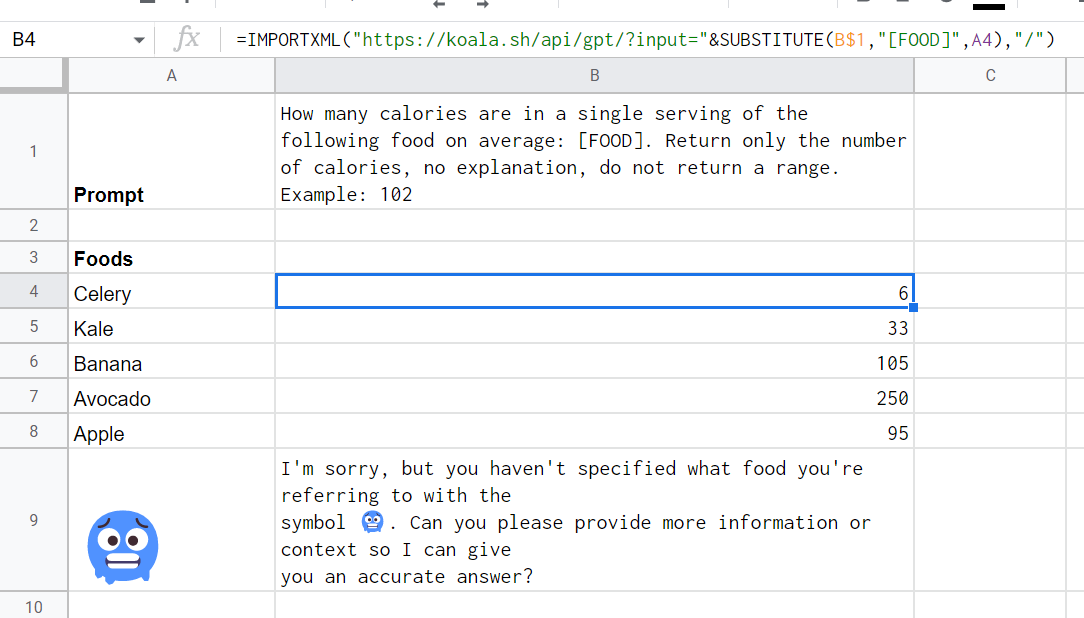Image resolution: width=1084 pixels, height=618 pixels.
Task: Click the Foods heading cell
Action: coord(171,258)
